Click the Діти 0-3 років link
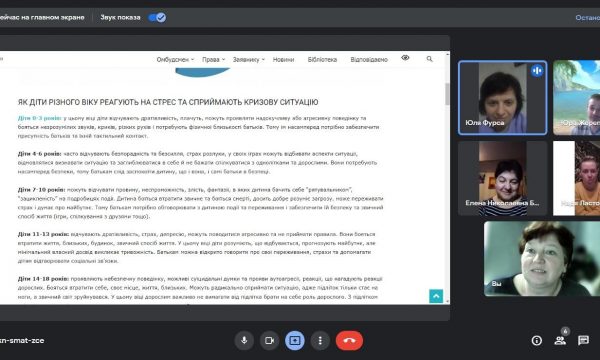The height and width of the screenshot is (360, 600). (x=39, y=118)
